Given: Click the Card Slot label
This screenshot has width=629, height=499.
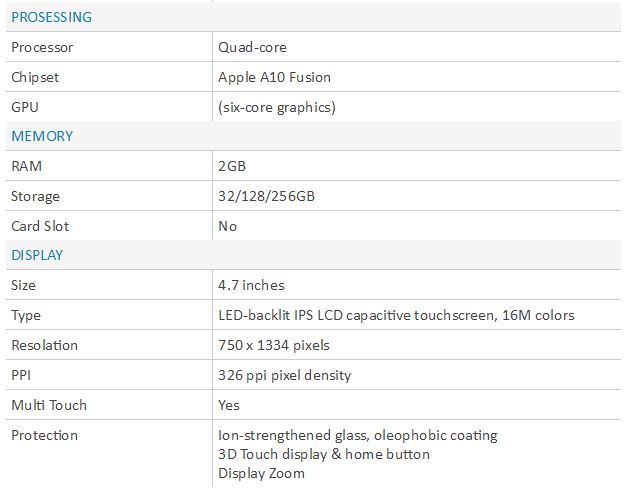Looking at the screenshot, I should coord(40,226).
